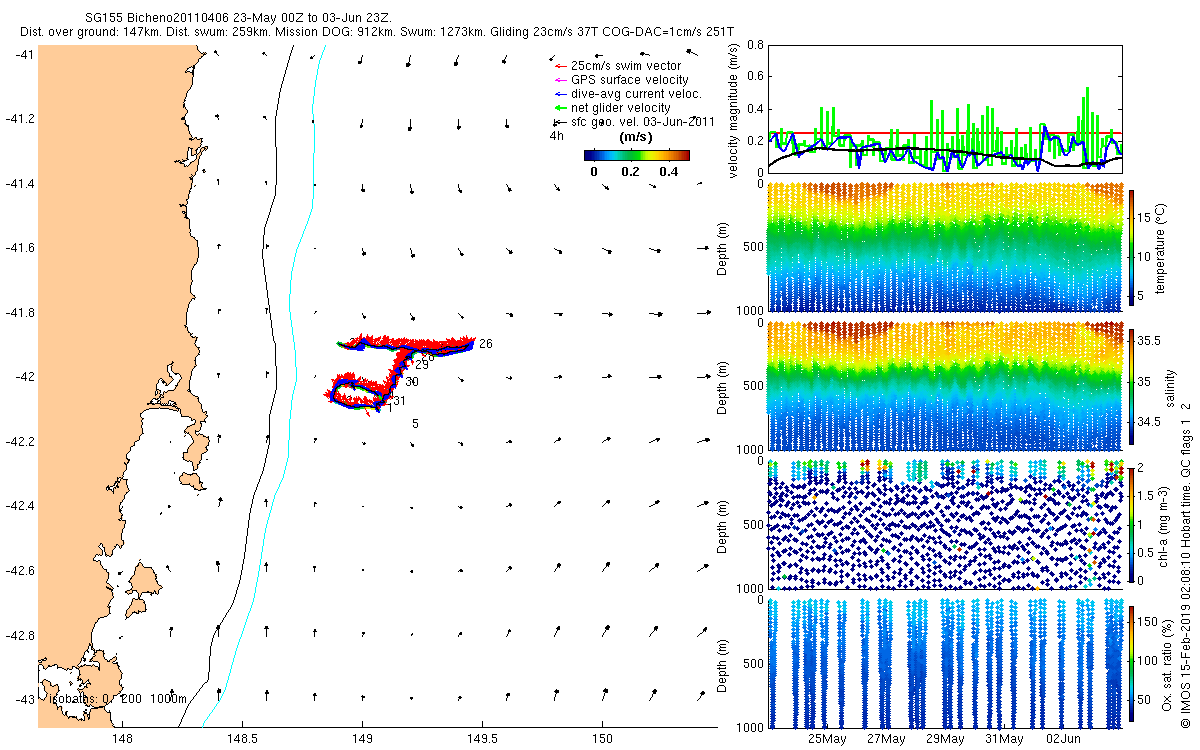Click the longitude tick label '148.5'
The image size is (1200, 750).
click(x=243, y=740)
